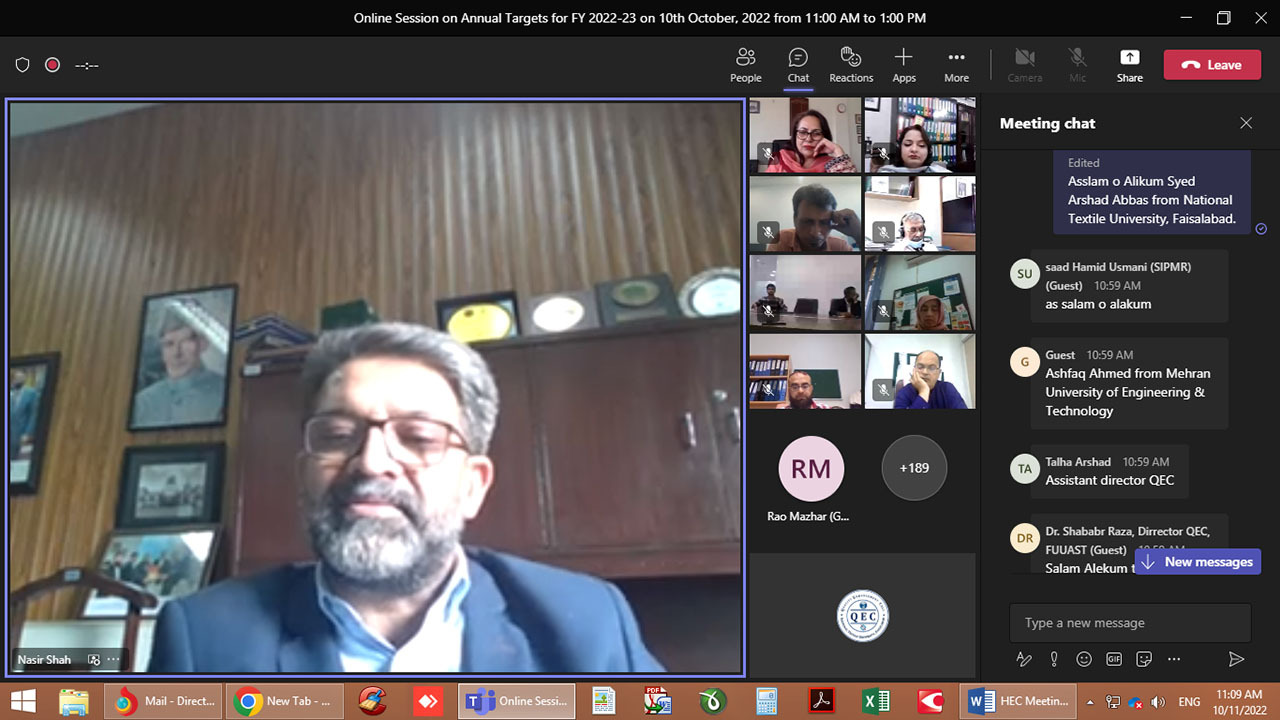1280x720 pixels.
Task: Open the emoji picker in chat
Action: (x=1084, y=659)
